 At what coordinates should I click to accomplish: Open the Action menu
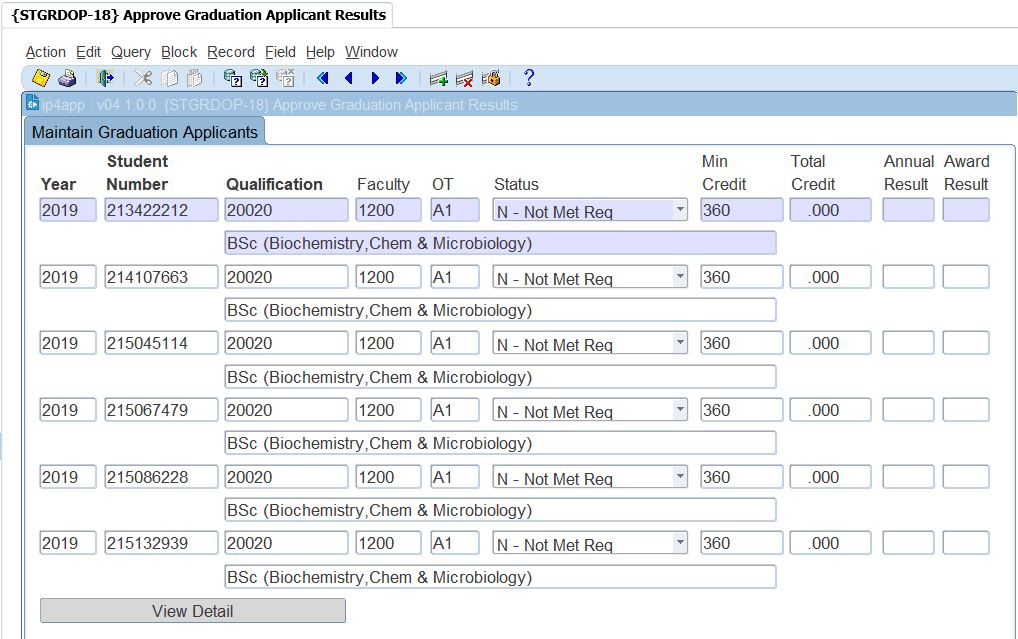45,52
